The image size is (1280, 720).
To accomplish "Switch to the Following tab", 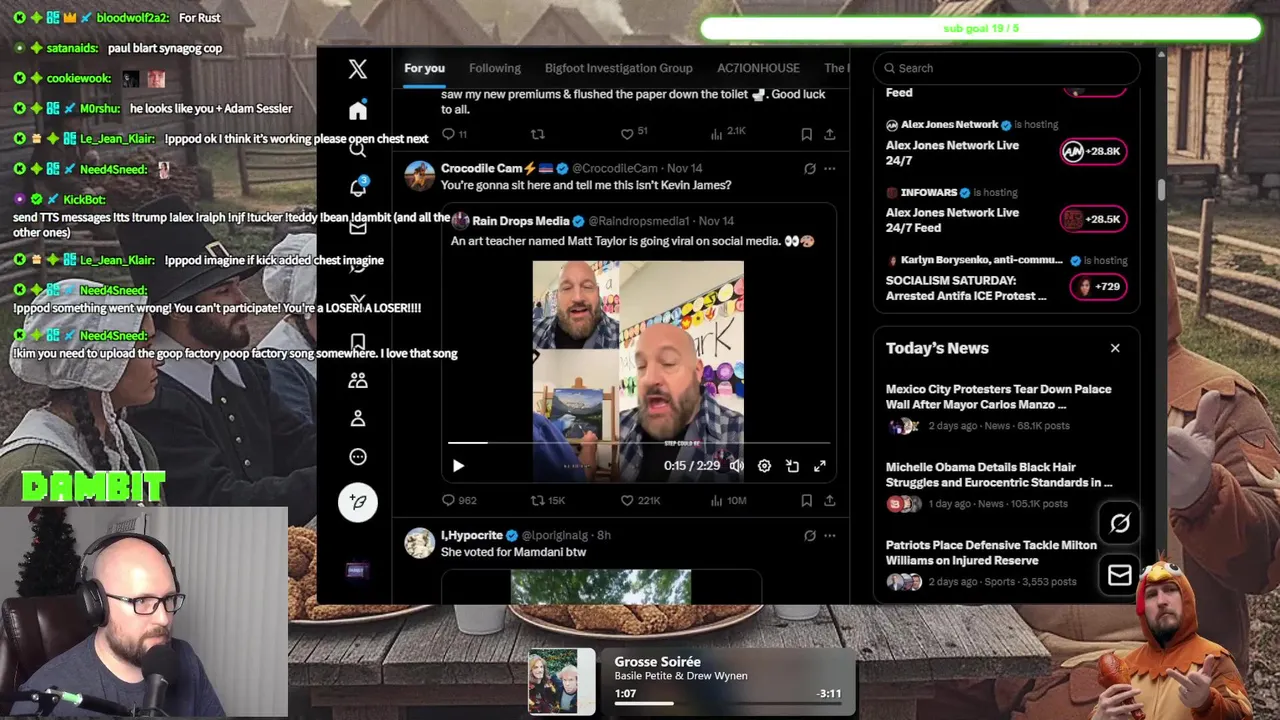I will tap(495, 68).
